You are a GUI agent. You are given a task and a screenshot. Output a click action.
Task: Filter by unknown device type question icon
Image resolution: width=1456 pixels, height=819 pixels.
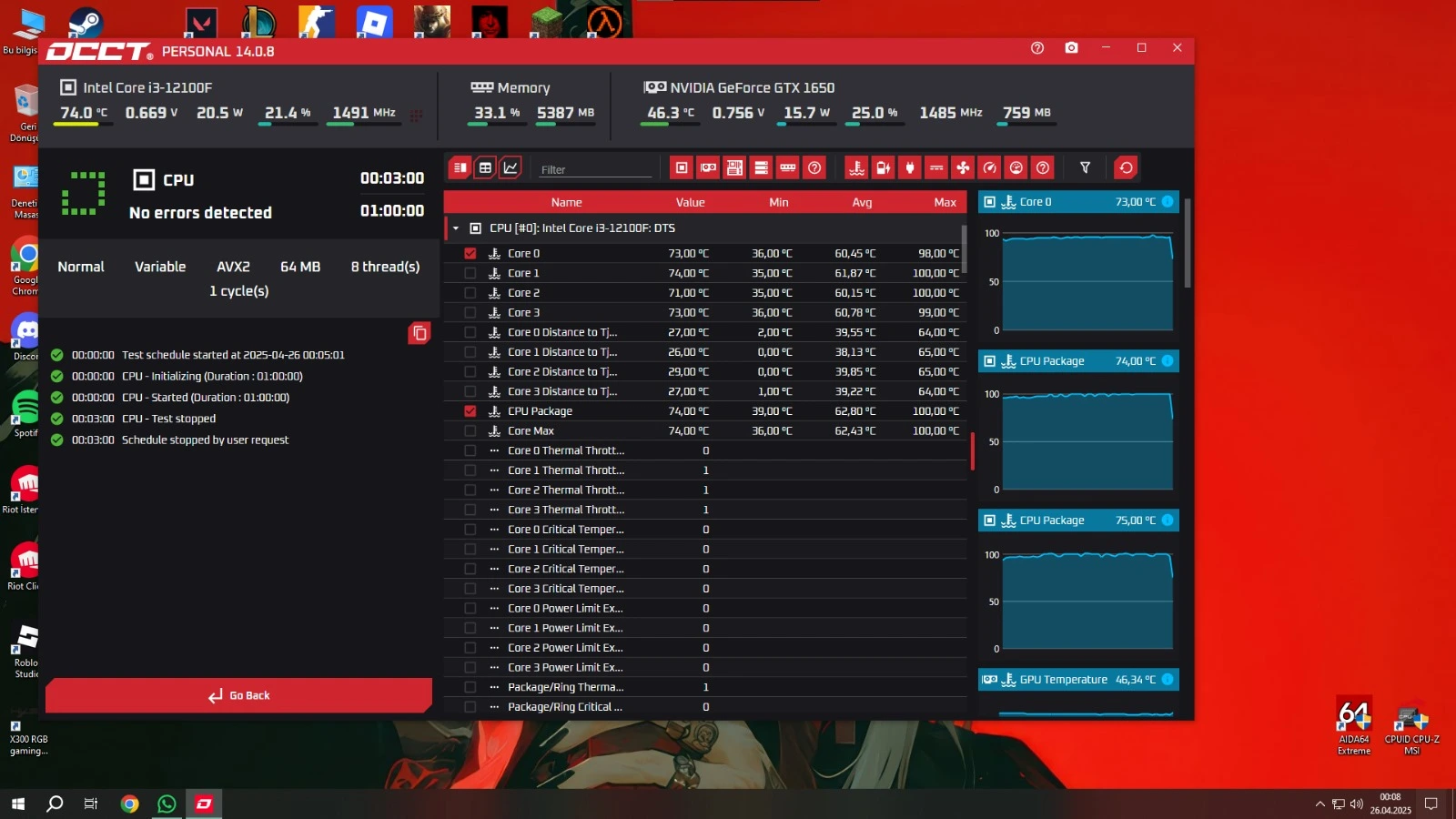click(814, 167)
